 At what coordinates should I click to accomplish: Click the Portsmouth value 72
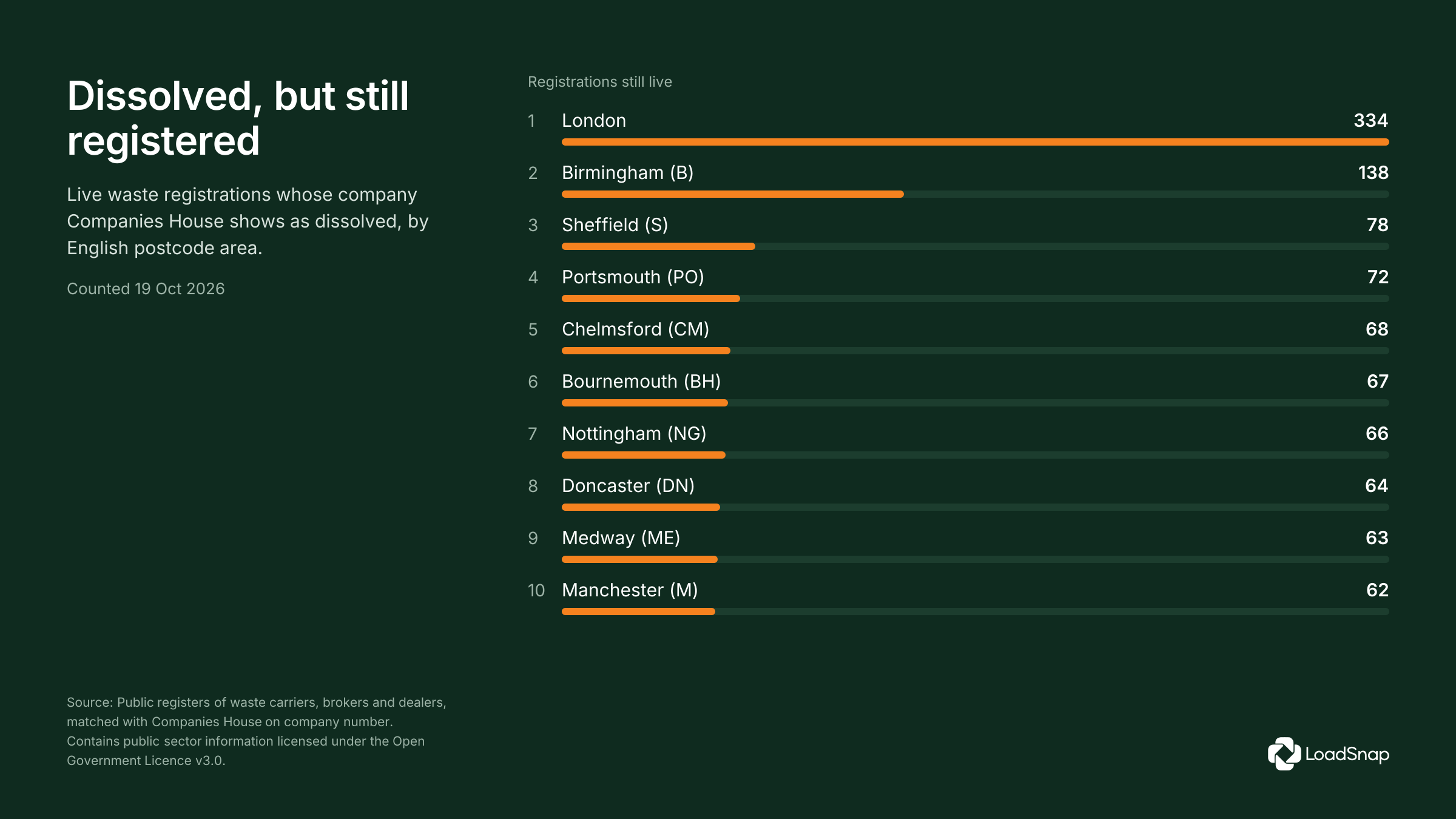pyautogui.click(x=1378, y=277)
